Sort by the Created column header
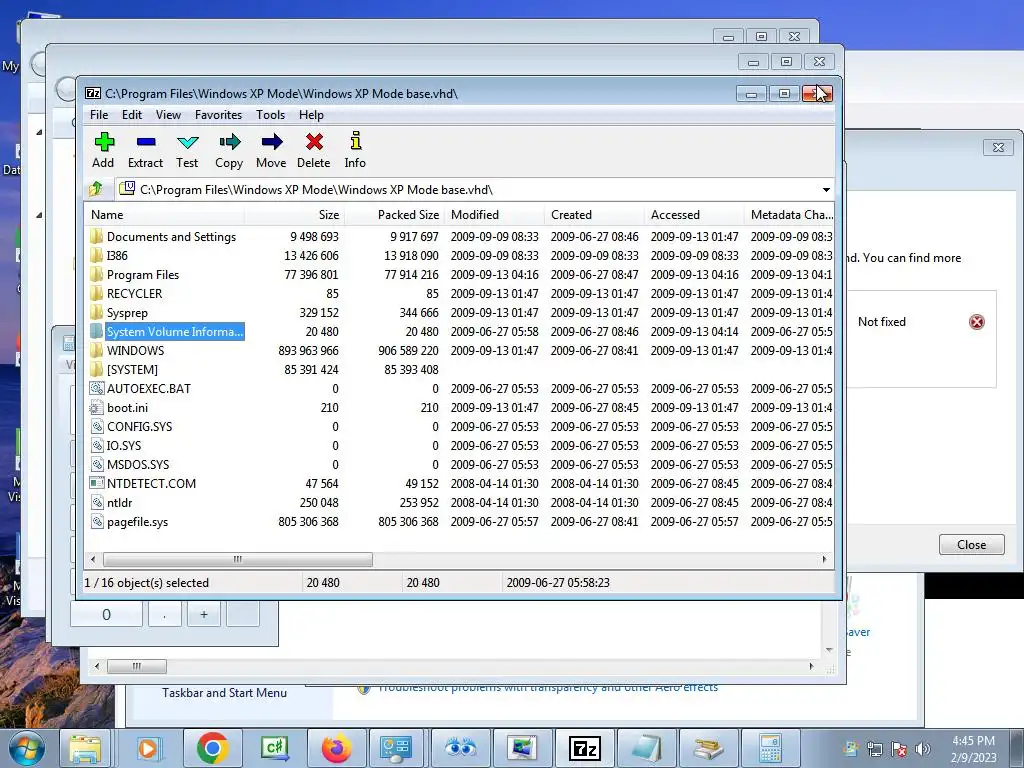The width and height of the screenshot is (1024, 768). tap(594, 215)
